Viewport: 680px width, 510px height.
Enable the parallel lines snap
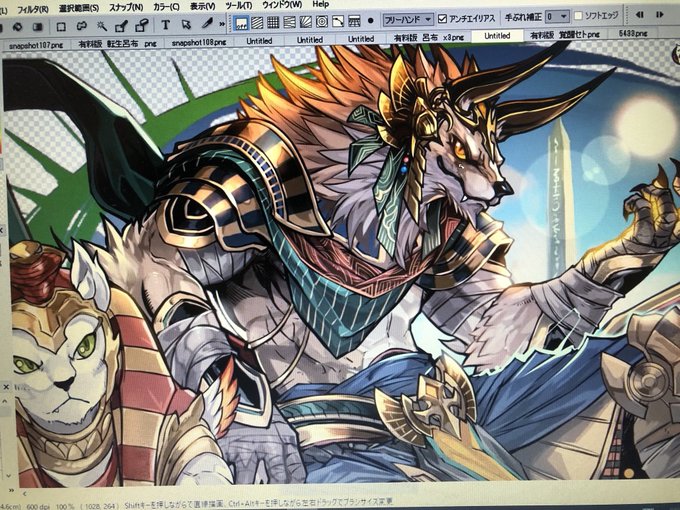click(x=257, y=23)
